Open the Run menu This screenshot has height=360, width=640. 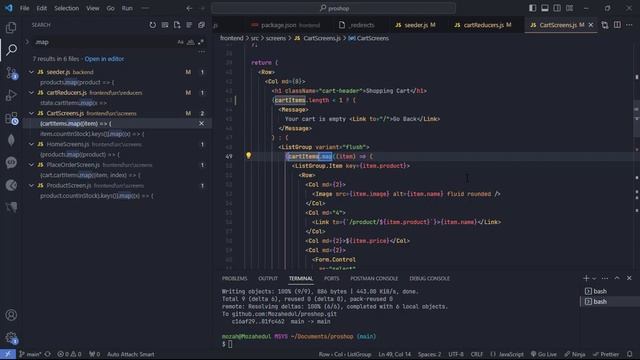pyautogui.click(x=127, y=8)
